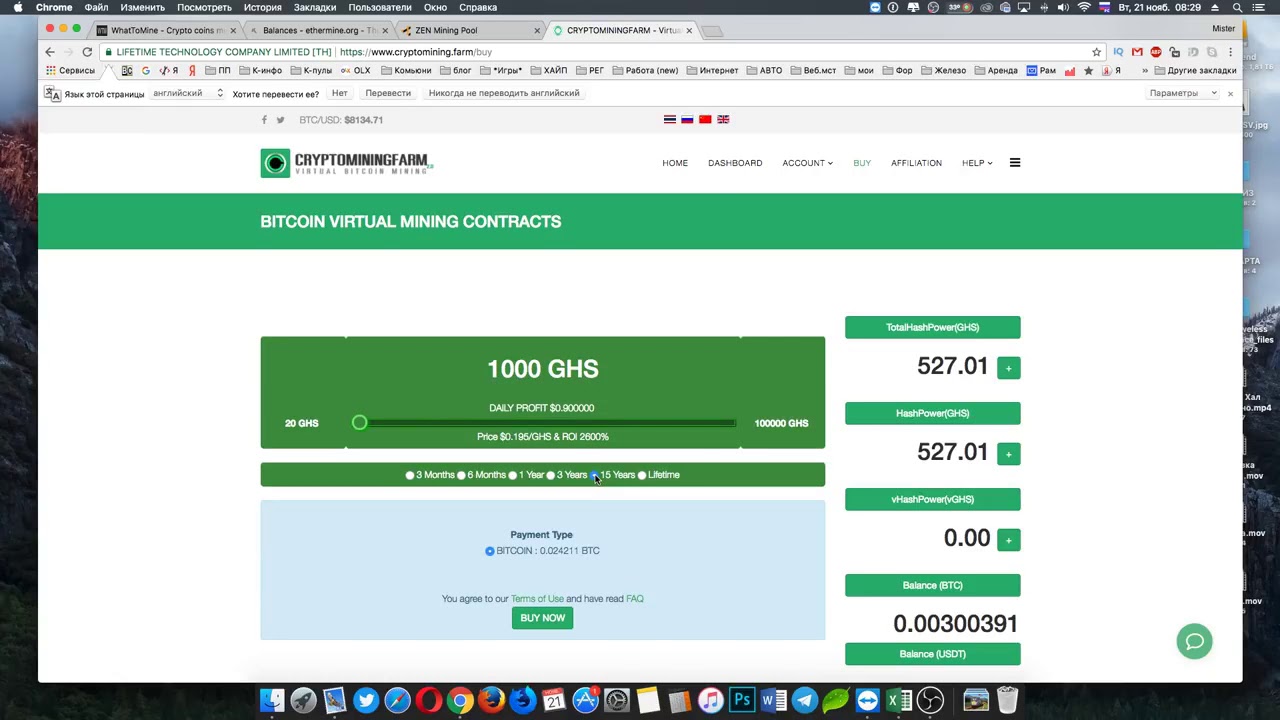The image size is (1280, 720).
Task: Click the hashpower slider handle
Action: point(360,423)
